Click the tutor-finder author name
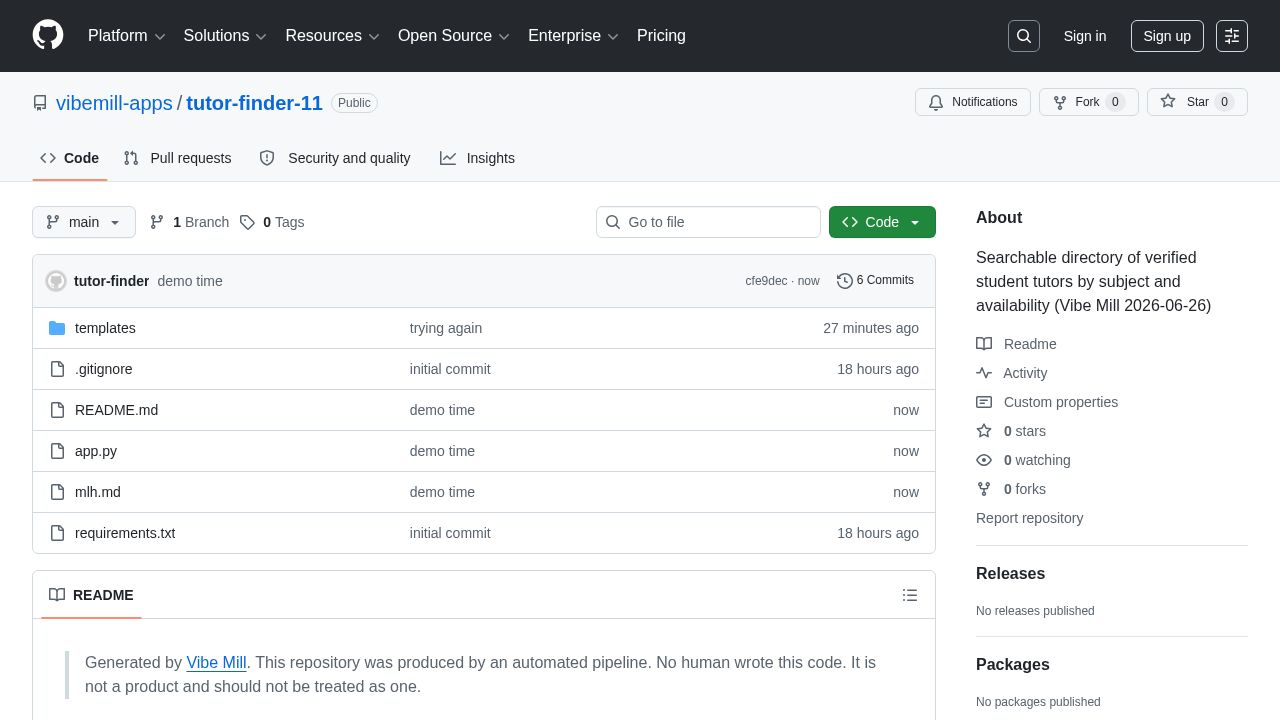 click(x=112, y=281)
